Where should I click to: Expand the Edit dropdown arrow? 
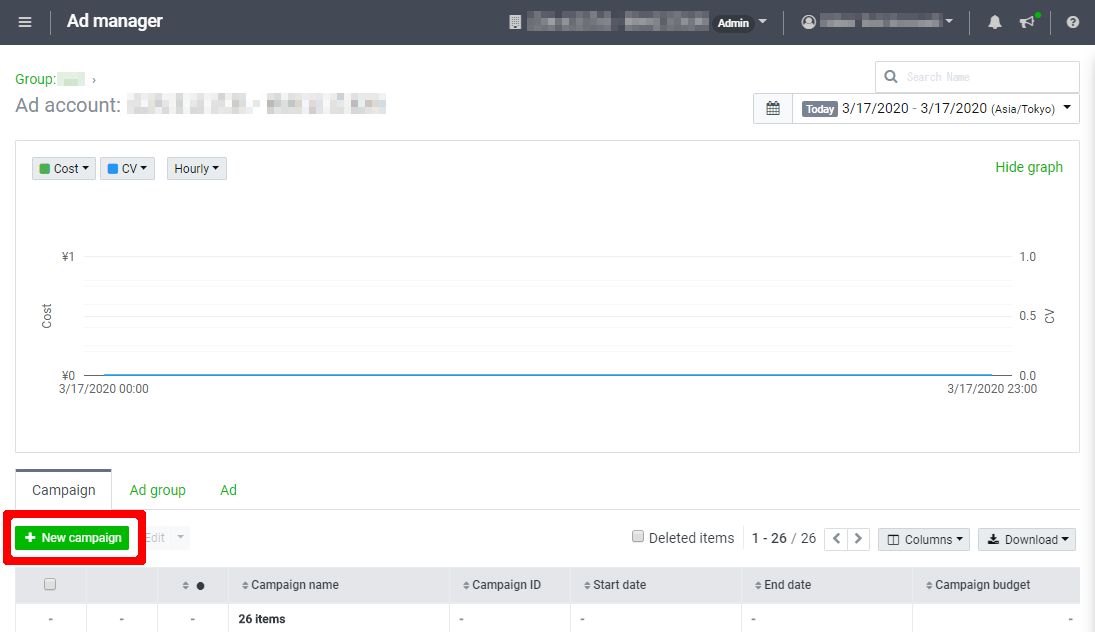point(180,537)
